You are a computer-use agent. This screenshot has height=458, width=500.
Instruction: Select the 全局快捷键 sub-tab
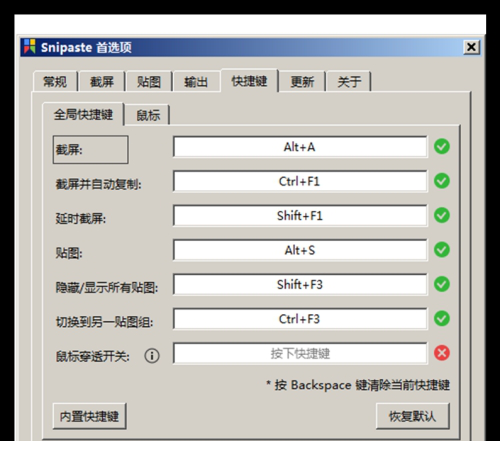[83, 114]
